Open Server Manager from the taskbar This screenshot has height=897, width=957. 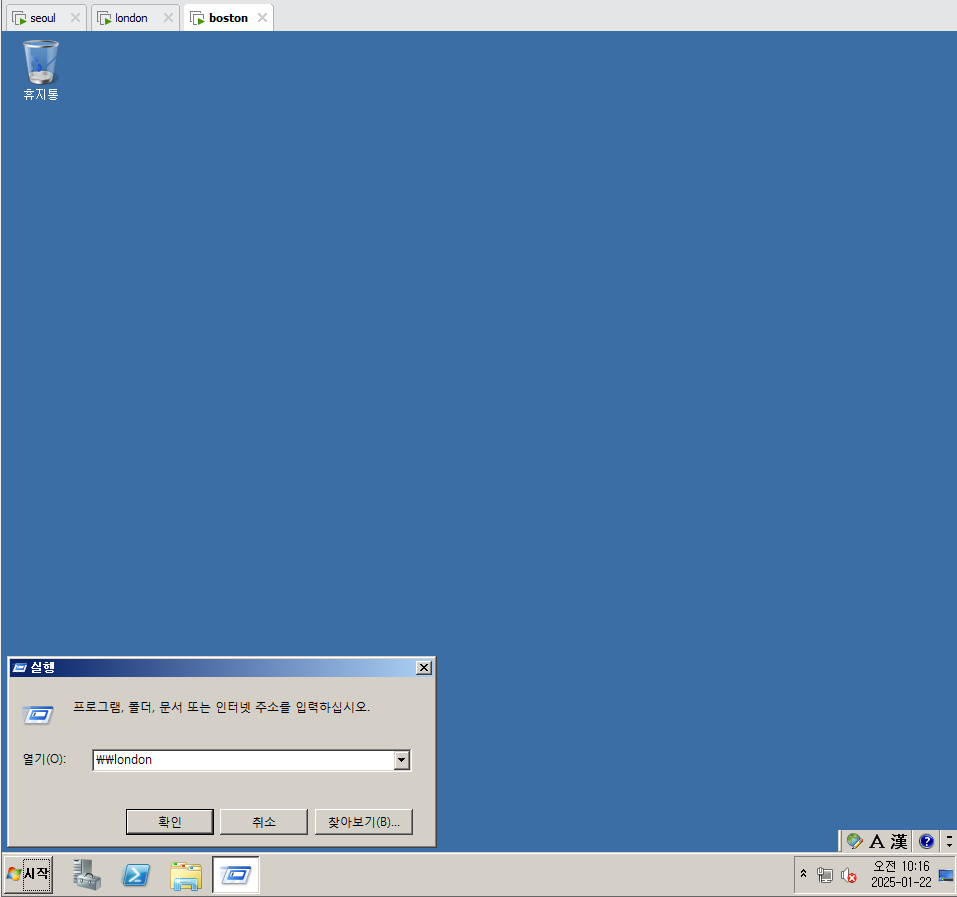click(87, 874)
